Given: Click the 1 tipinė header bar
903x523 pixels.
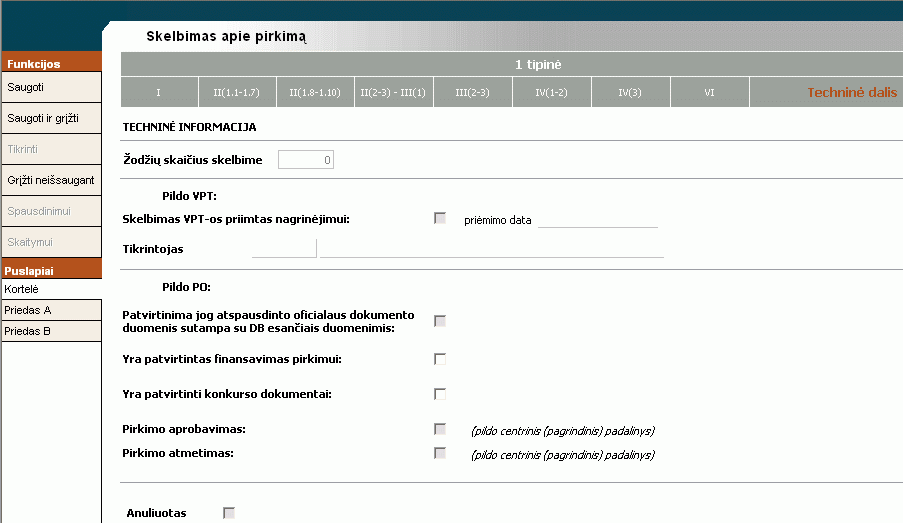Looking at the screenshot, I should [x=512, y=65].
